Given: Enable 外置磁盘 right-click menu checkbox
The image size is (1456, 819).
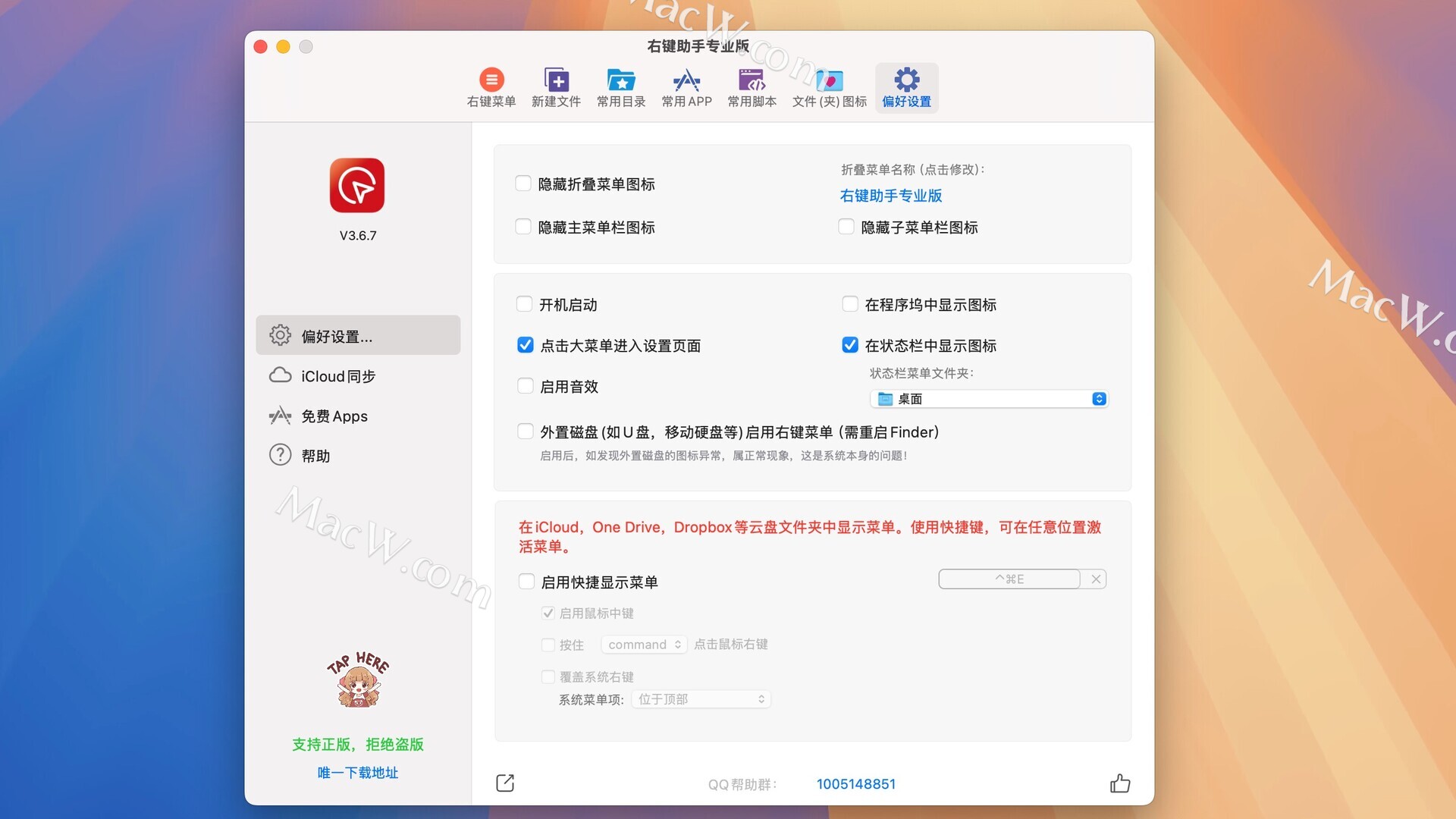Looking at the screenshot, I should click(526, 431).
